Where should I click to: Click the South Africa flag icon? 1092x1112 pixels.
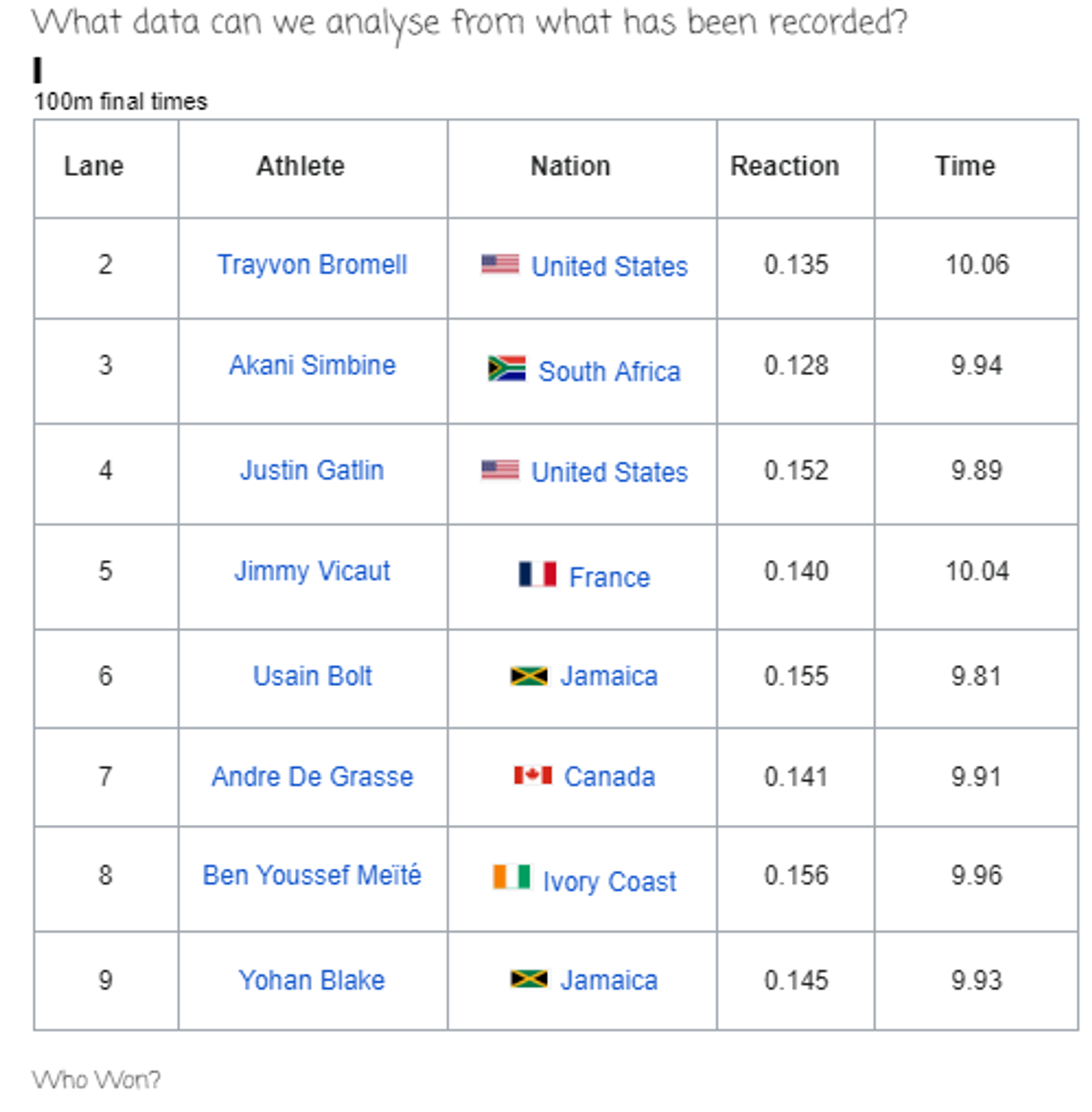click(507, 369)
